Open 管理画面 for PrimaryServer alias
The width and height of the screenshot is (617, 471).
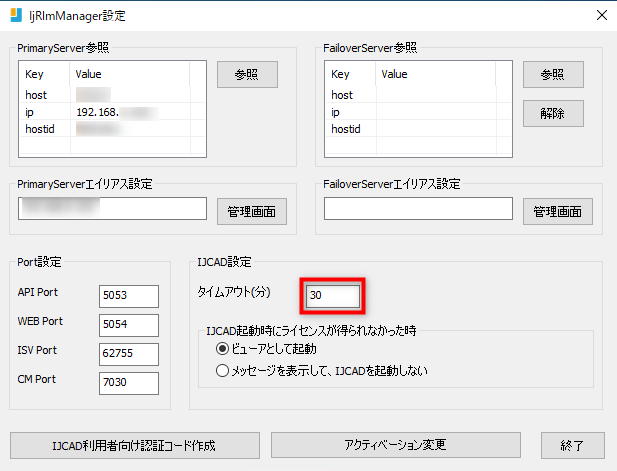click(252, 211)
